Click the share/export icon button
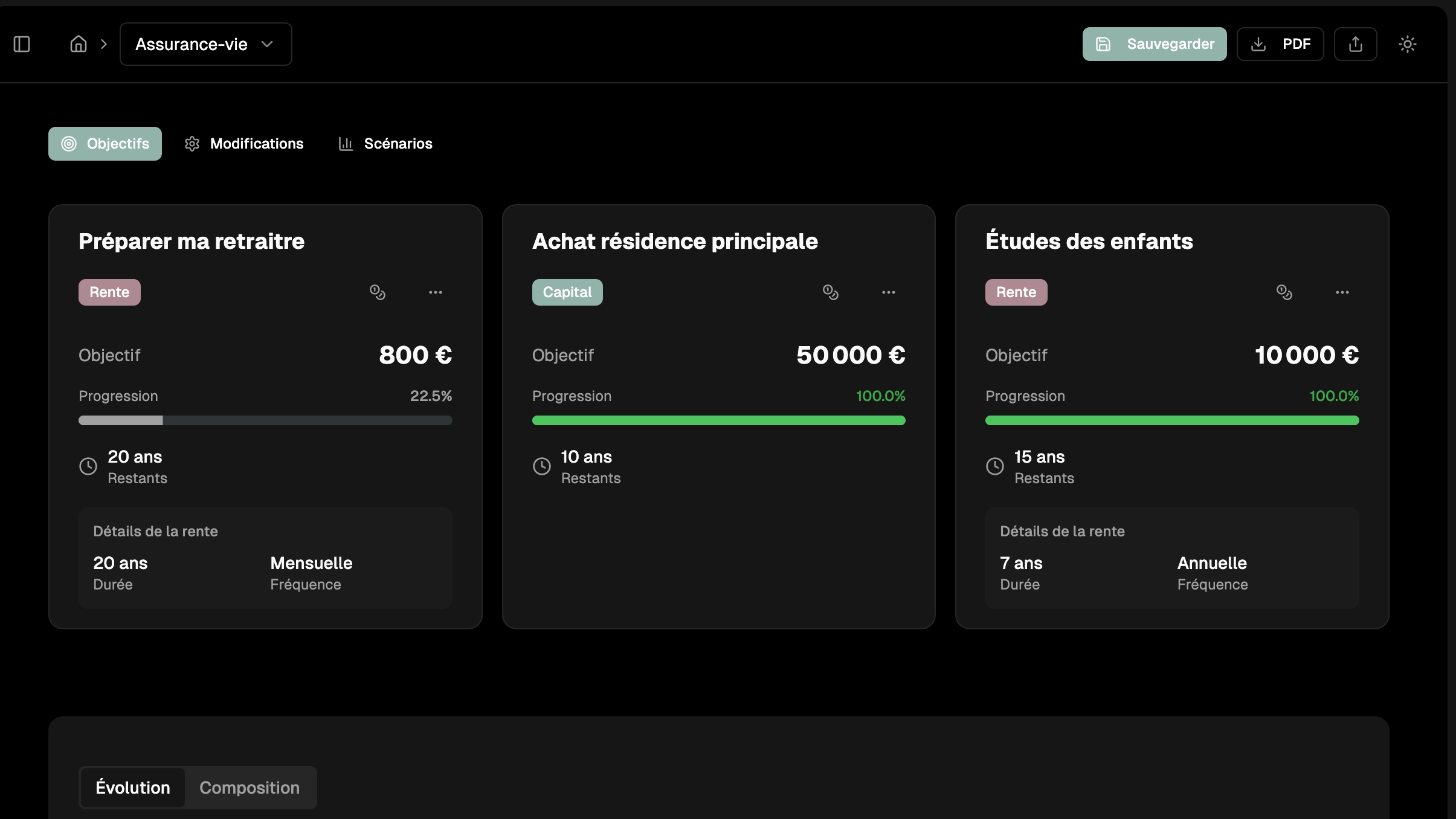Image resolution: width=1456 pixels, height=819 pixels. pos(1355,44)
